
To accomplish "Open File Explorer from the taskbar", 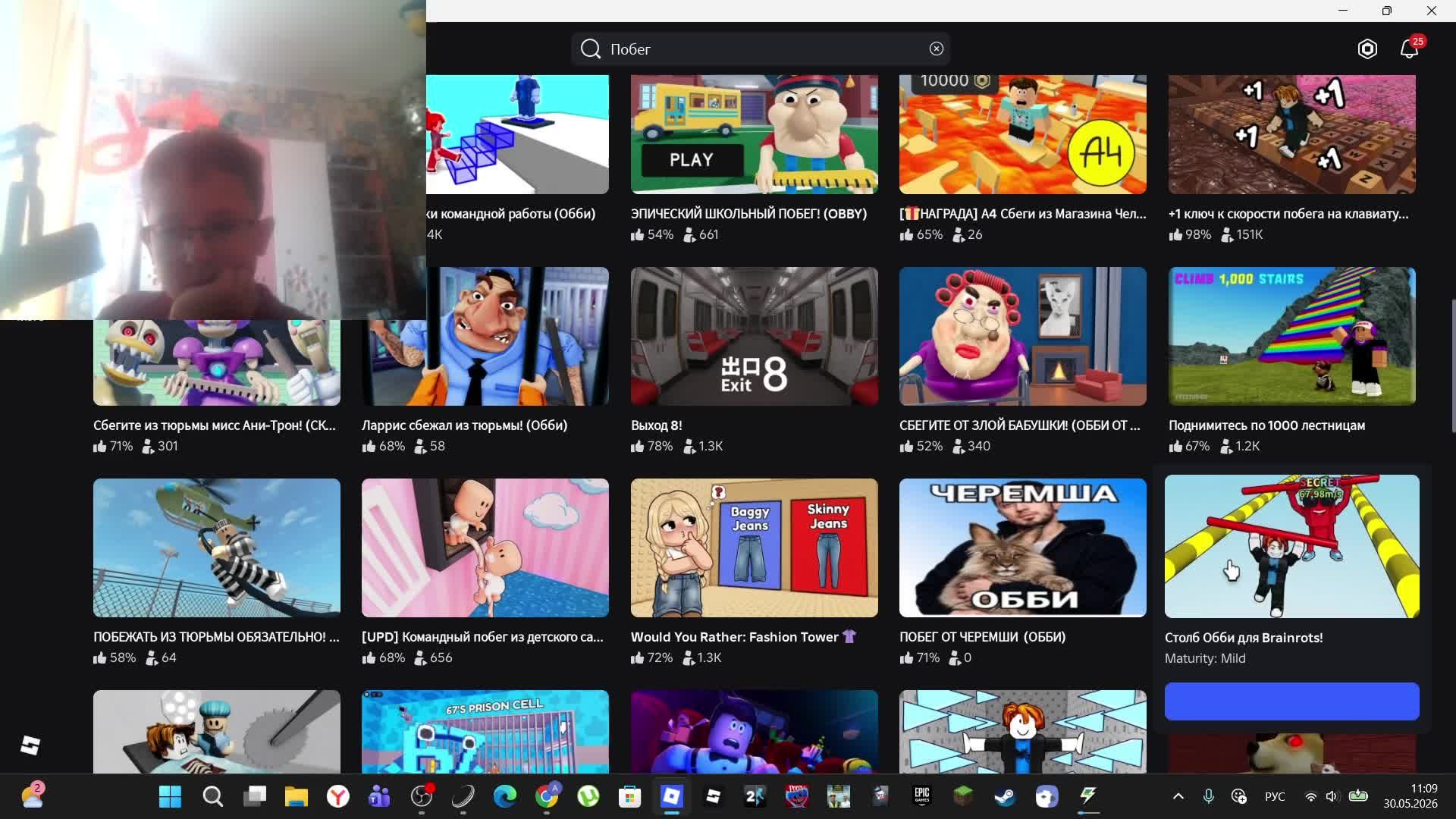I will [x=297, y=796].
